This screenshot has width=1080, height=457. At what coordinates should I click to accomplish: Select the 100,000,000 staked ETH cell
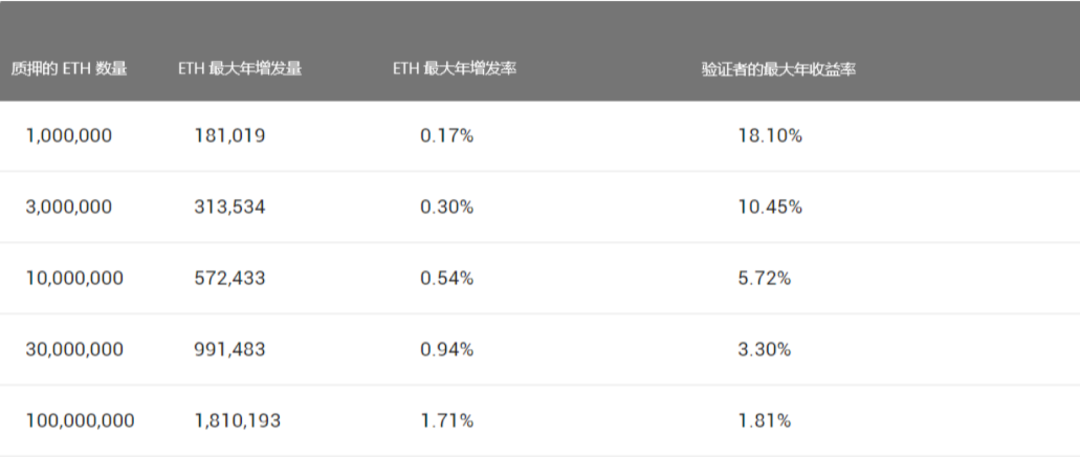[80, 421]
